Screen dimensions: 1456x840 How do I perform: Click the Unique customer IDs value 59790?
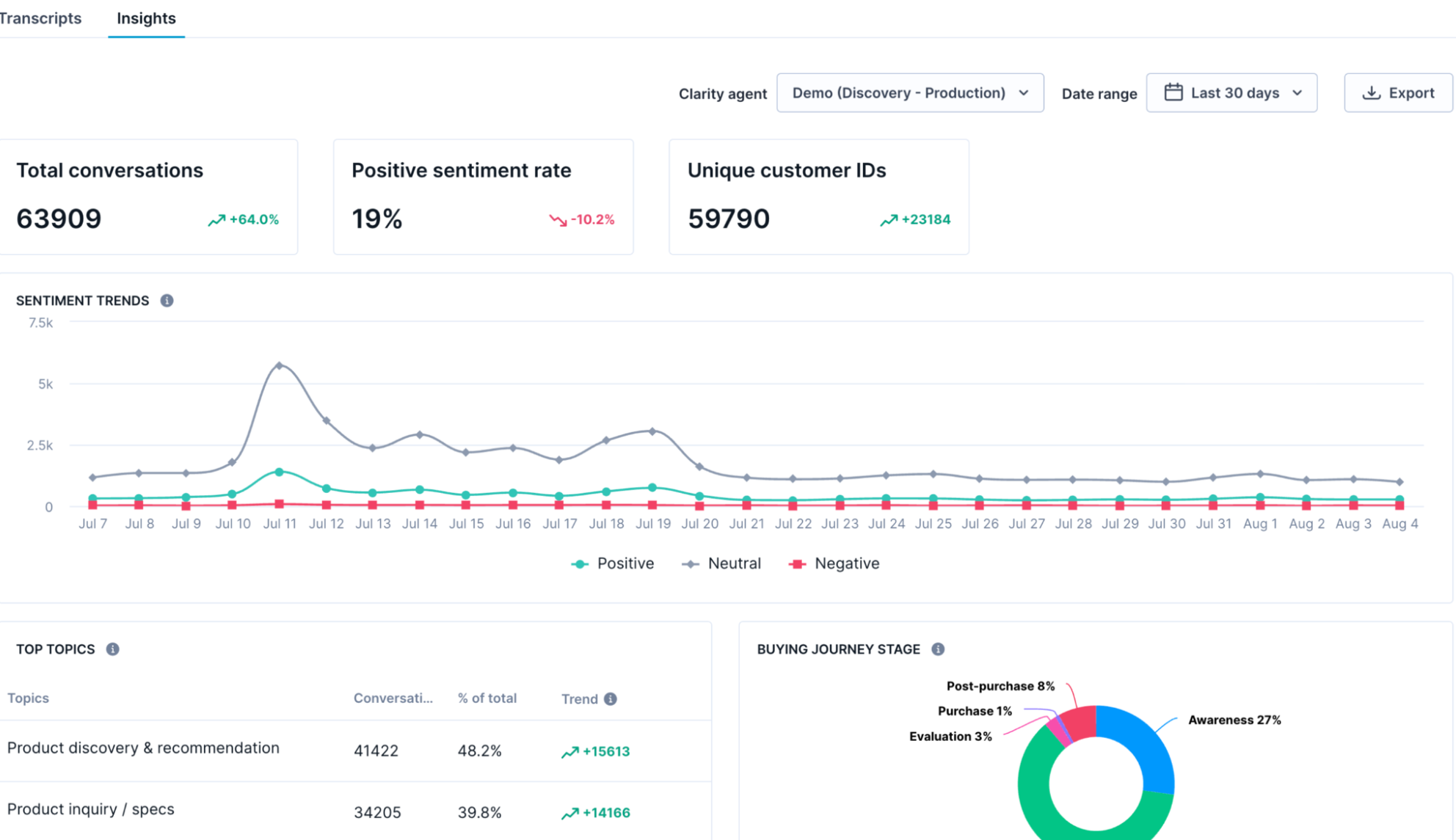tap(729, 219)
